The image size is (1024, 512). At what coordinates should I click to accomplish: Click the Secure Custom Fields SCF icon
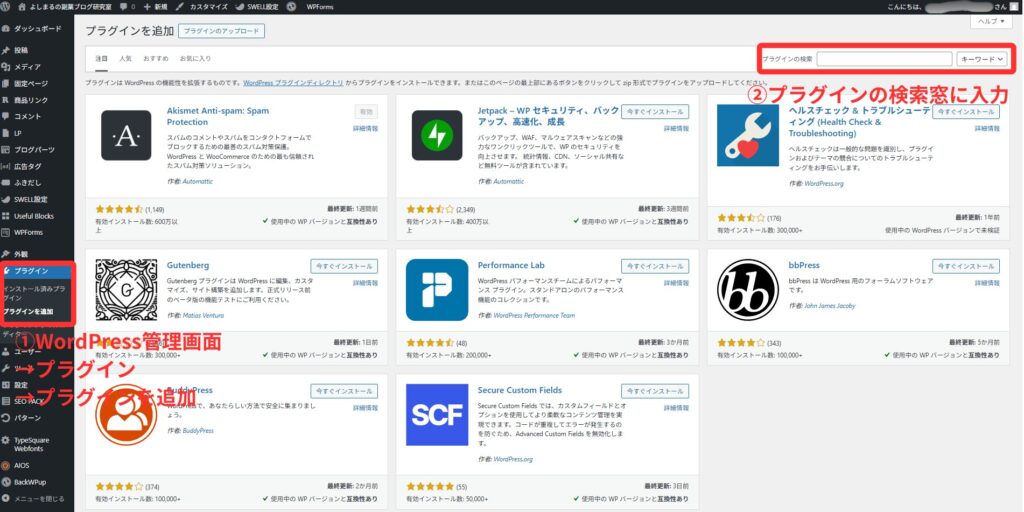(436, 414)
